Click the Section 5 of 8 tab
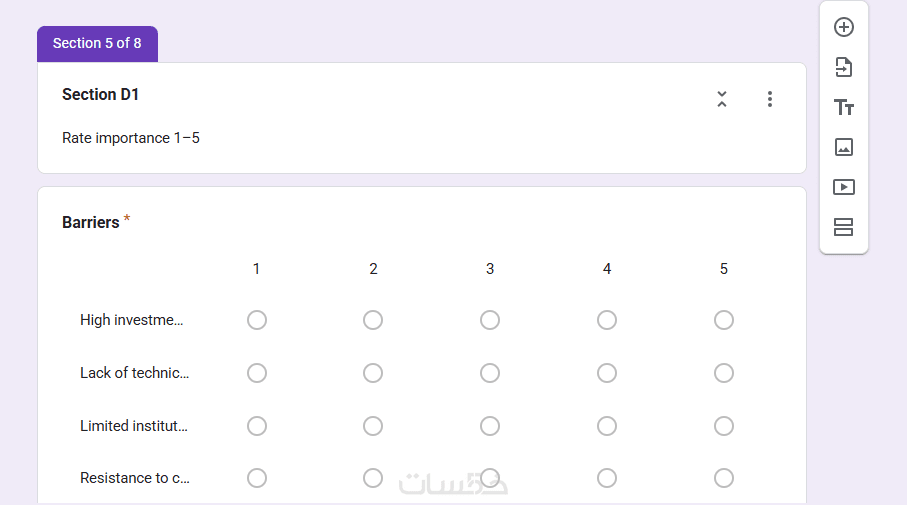 click(x=97, y=43)
